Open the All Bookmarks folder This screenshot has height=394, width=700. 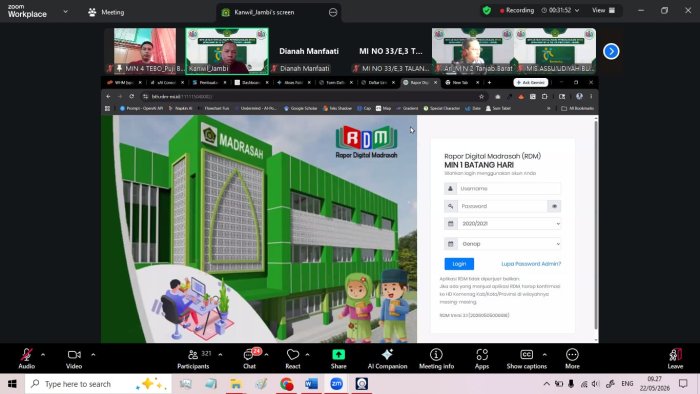(x=577, y=108)
